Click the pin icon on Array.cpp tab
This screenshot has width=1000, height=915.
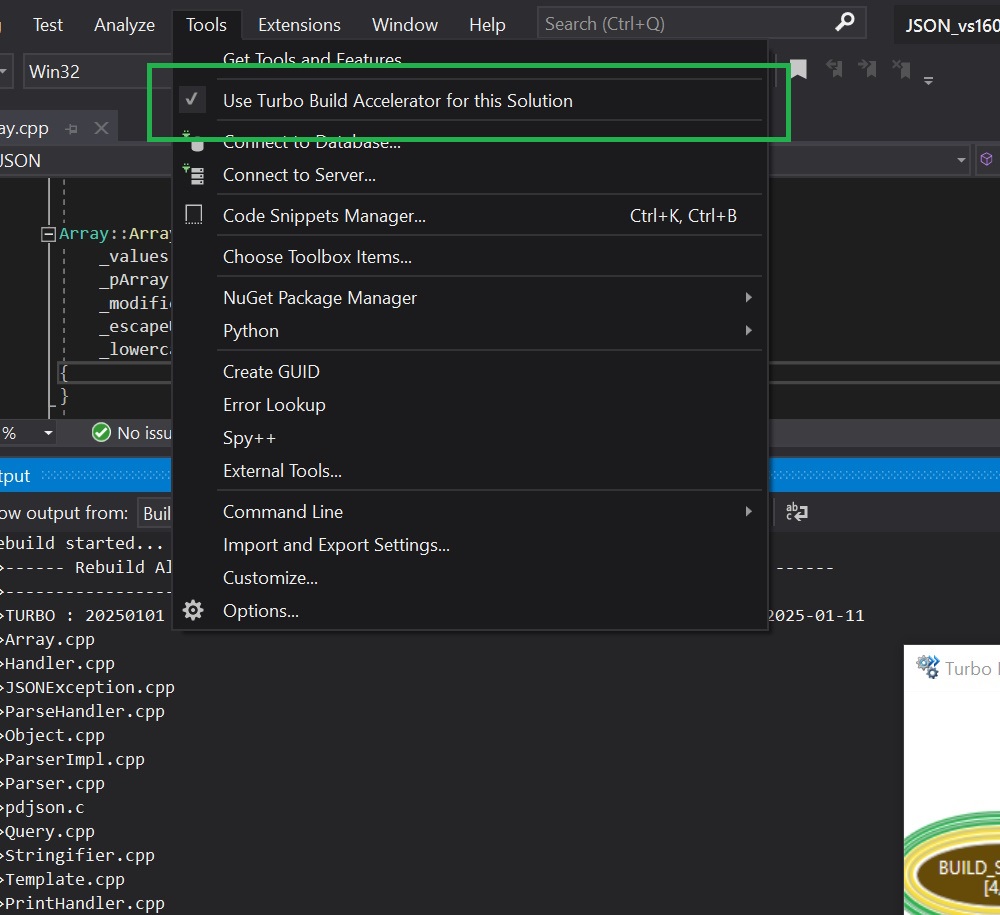pos(71,129)
